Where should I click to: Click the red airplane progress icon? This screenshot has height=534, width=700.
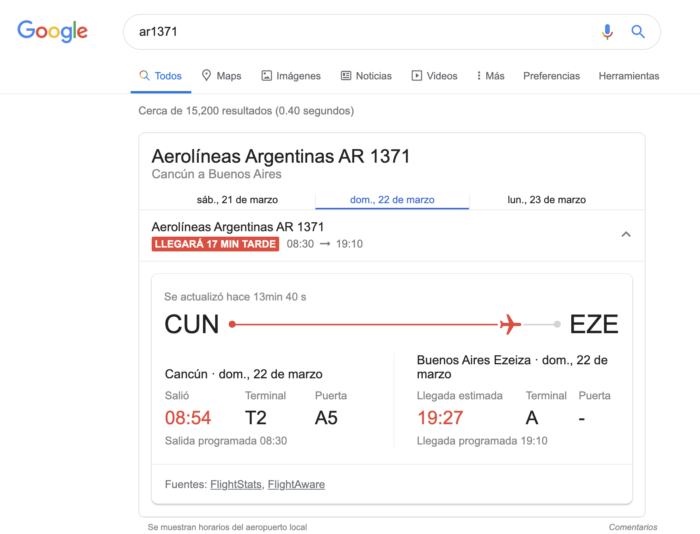510,324
